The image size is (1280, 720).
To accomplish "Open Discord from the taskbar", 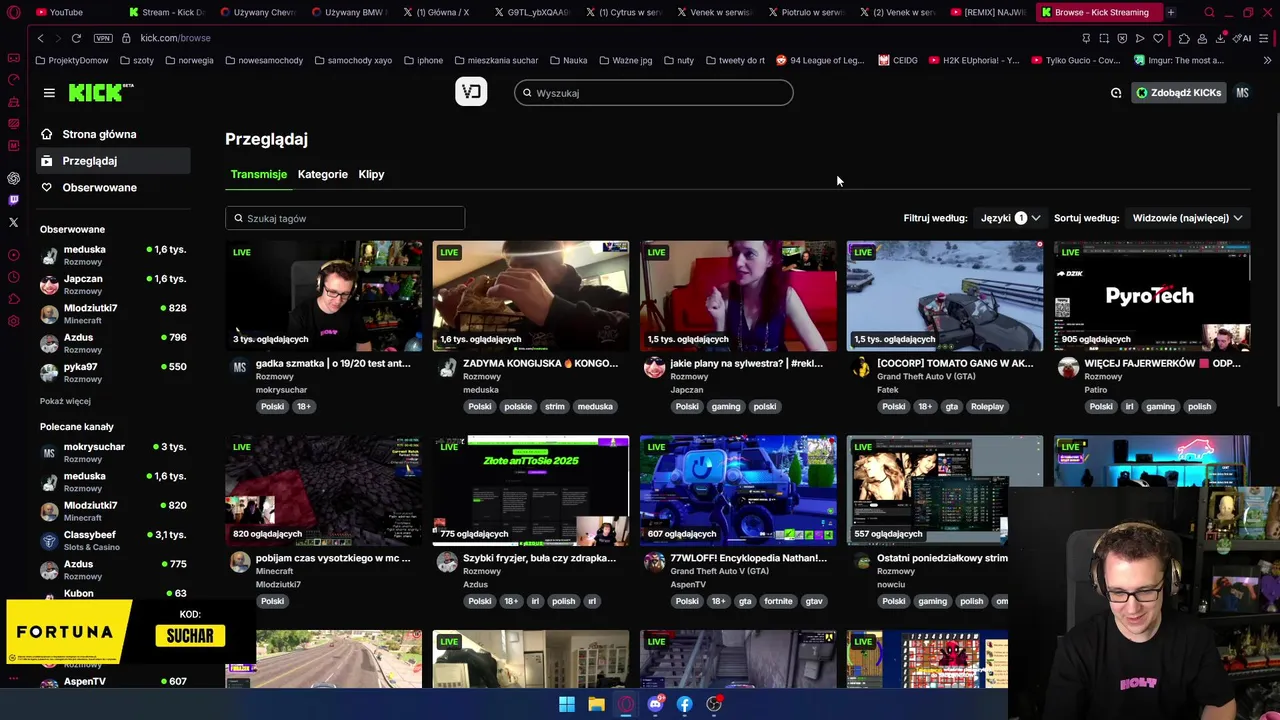I will point(655,704).
